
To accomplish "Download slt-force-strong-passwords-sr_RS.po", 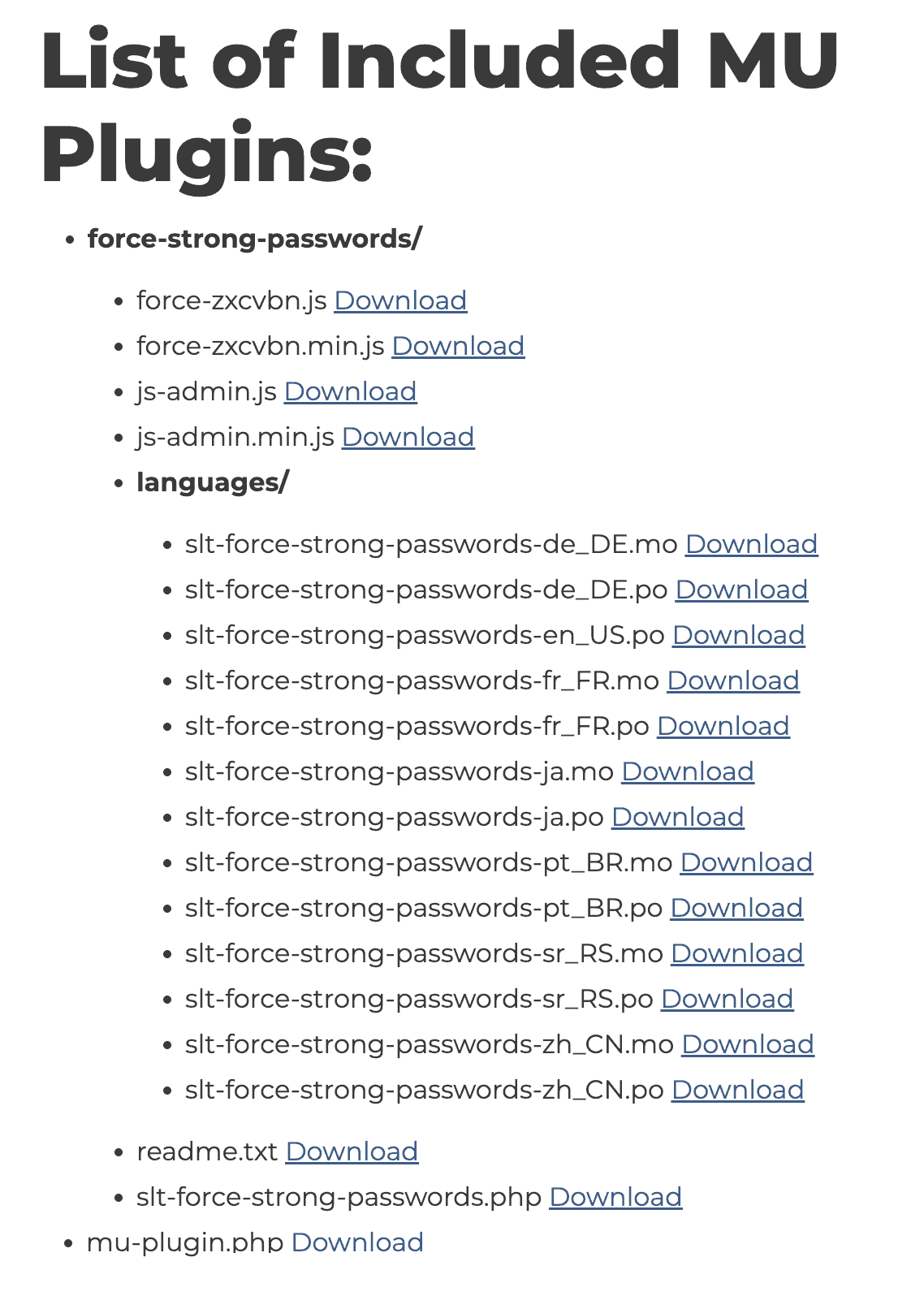I will [727, 999].
